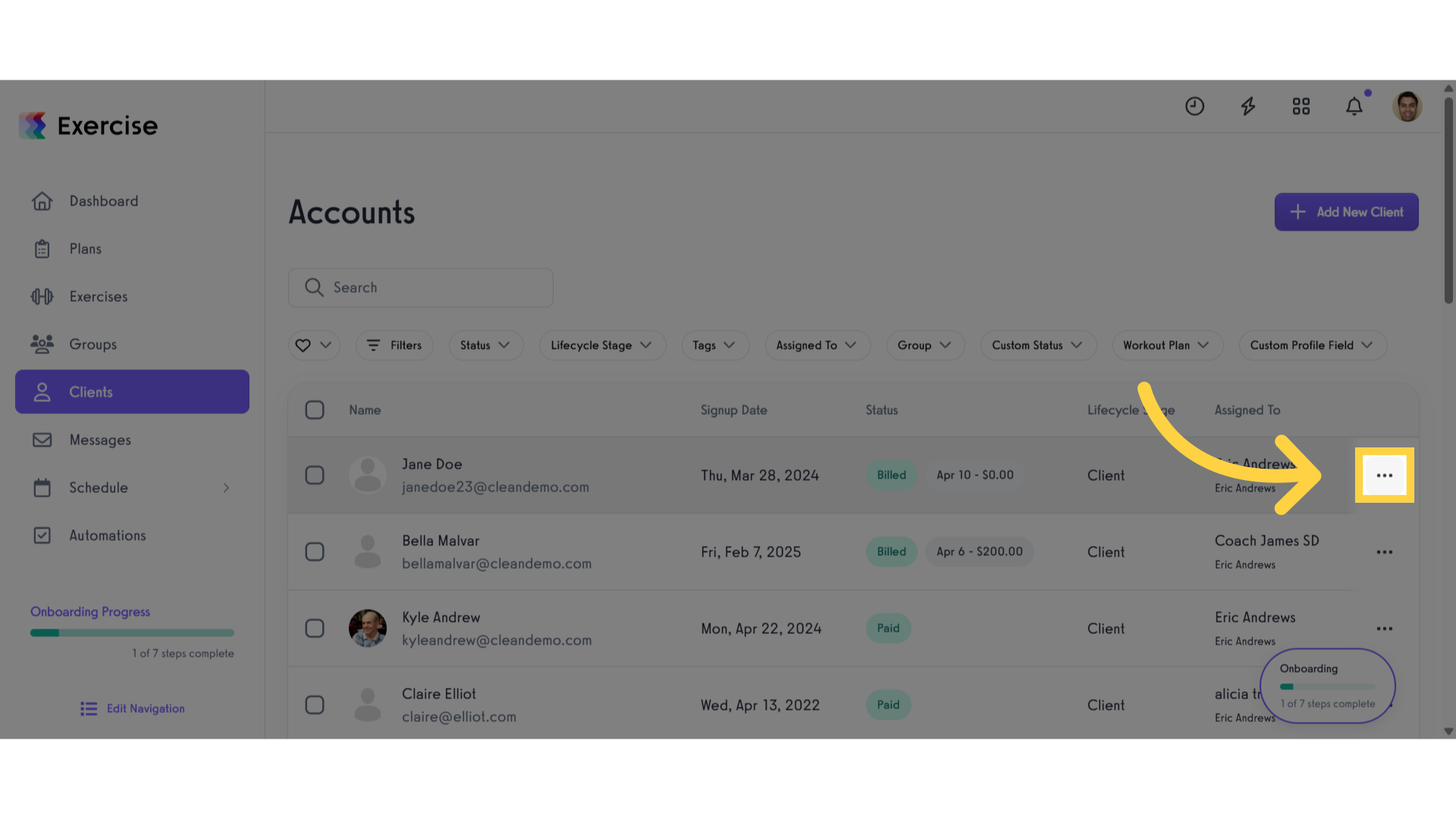Open Exercises in sidebar

coord(132,297)
